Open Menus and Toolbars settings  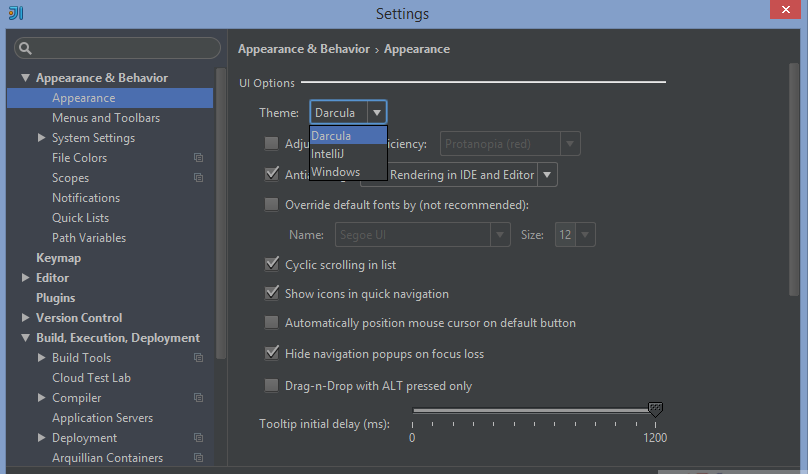106,118
